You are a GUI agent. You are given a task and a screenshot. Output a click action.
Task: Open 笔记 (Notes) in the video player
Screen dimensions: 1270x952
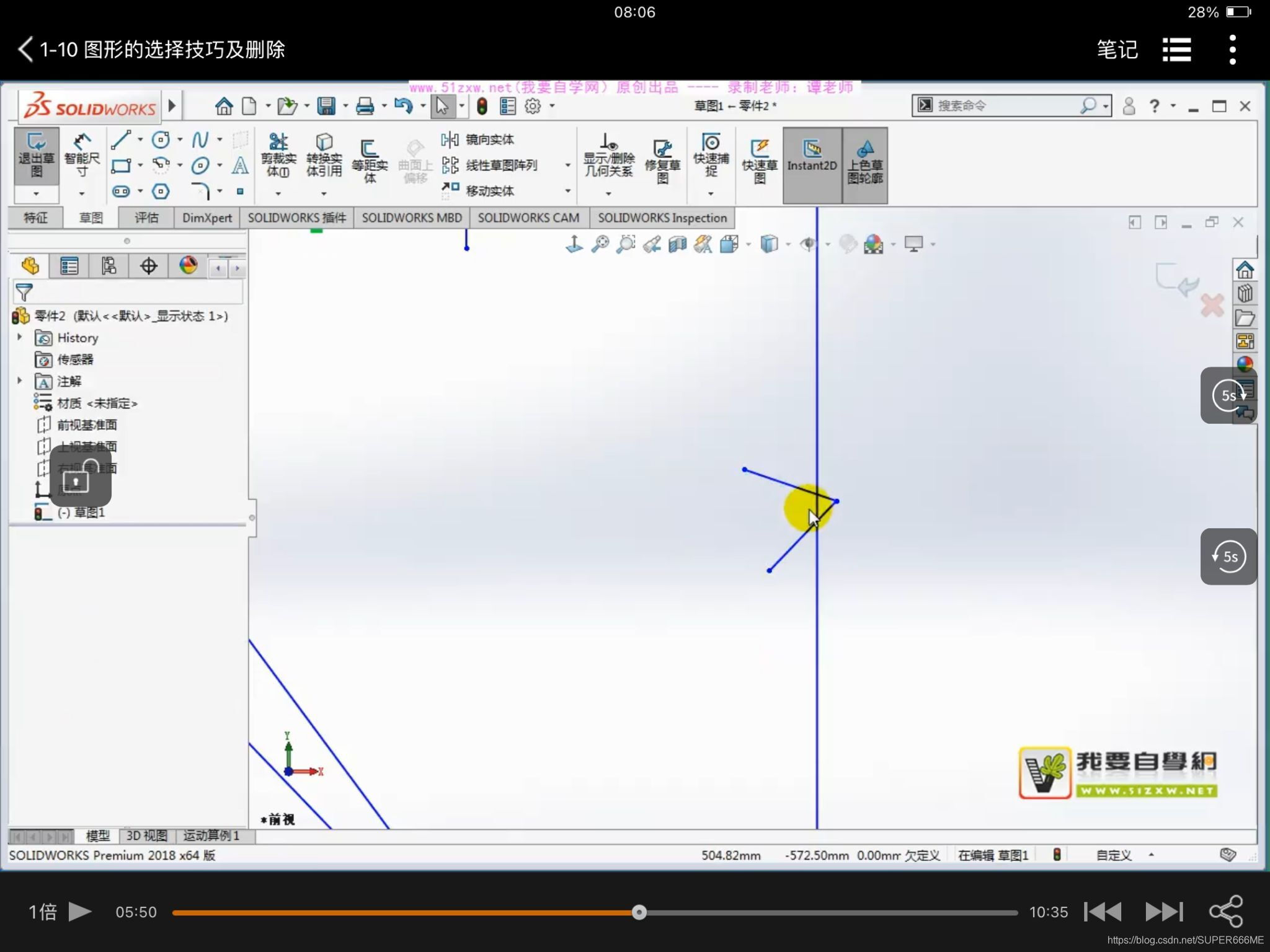(x=1117, y=50)
